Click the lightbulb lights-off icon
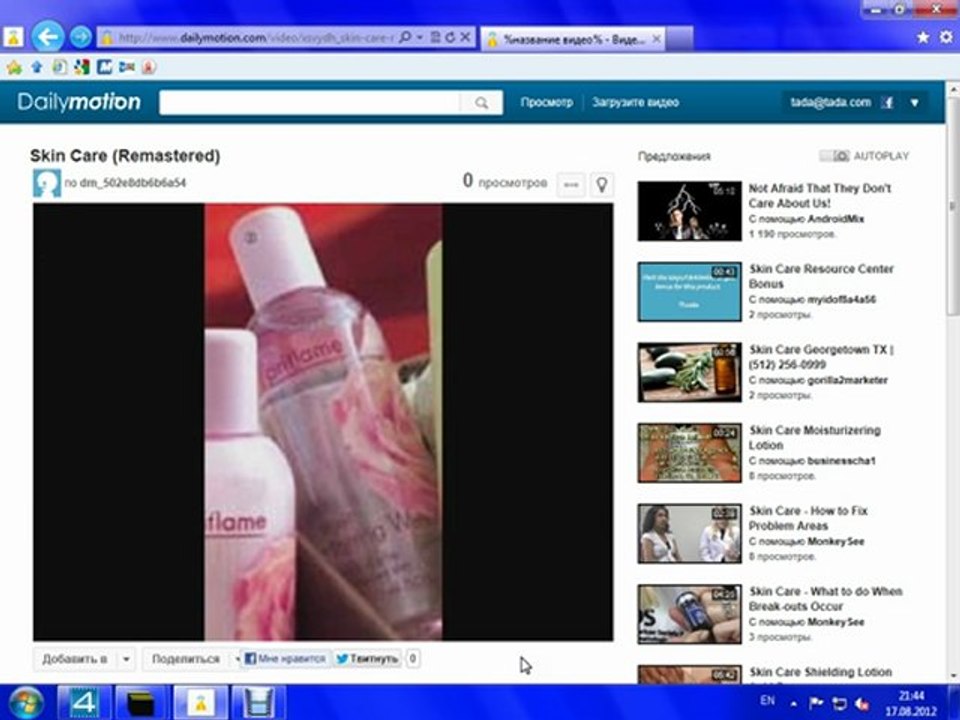Image resolution: width=960 pixels, height=720 pixels. [x=601, y=184]
